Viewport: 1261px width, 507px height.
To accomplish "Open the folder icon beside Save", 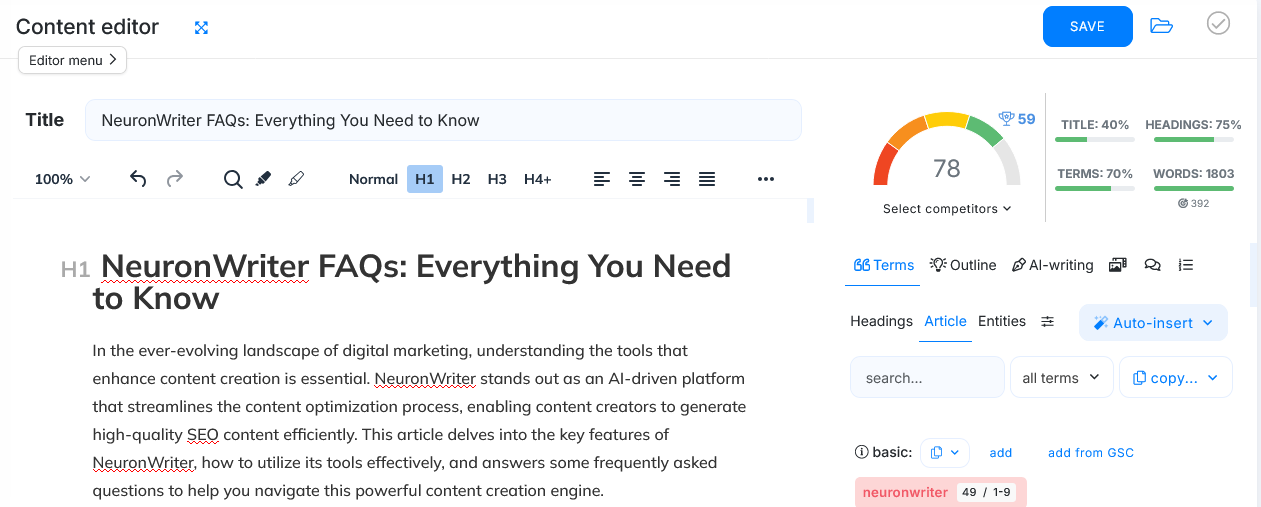I will click(x=1161, y=26).
